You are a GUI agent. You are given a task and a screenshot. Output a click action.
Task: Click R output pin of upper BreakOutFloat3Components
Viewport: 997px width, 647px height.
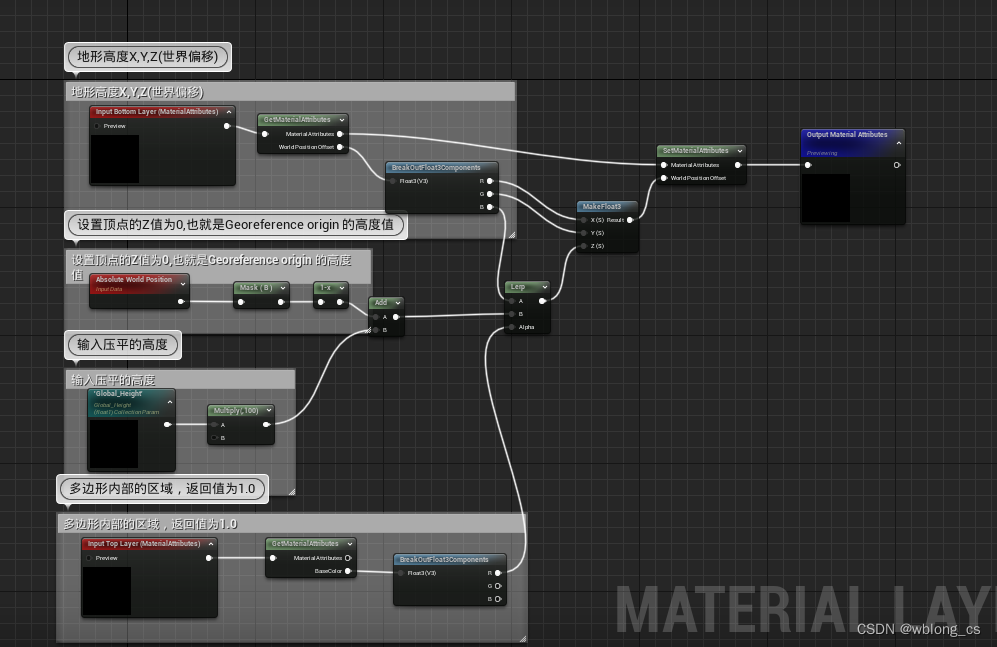(490, 181)
